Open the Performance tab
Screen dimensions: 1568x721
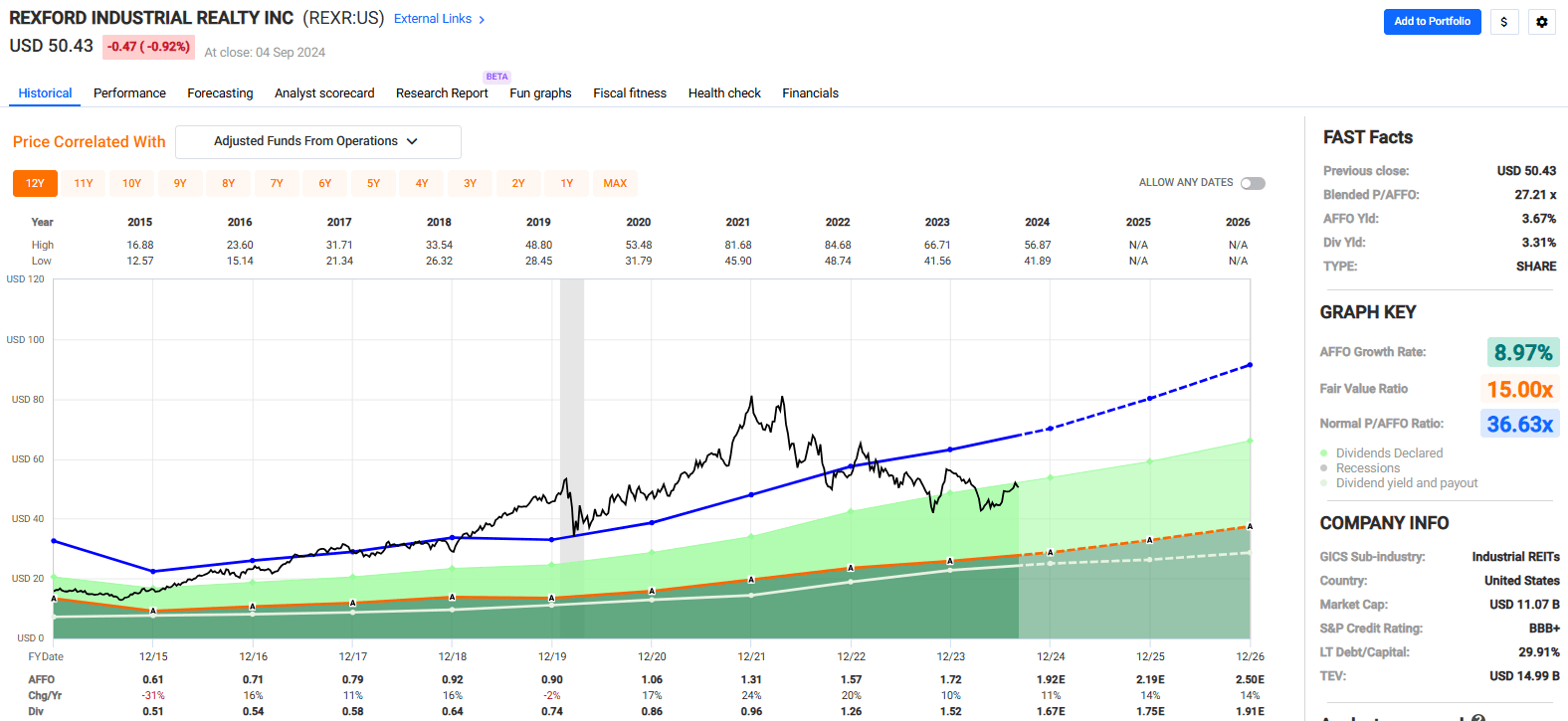(129, 93)
